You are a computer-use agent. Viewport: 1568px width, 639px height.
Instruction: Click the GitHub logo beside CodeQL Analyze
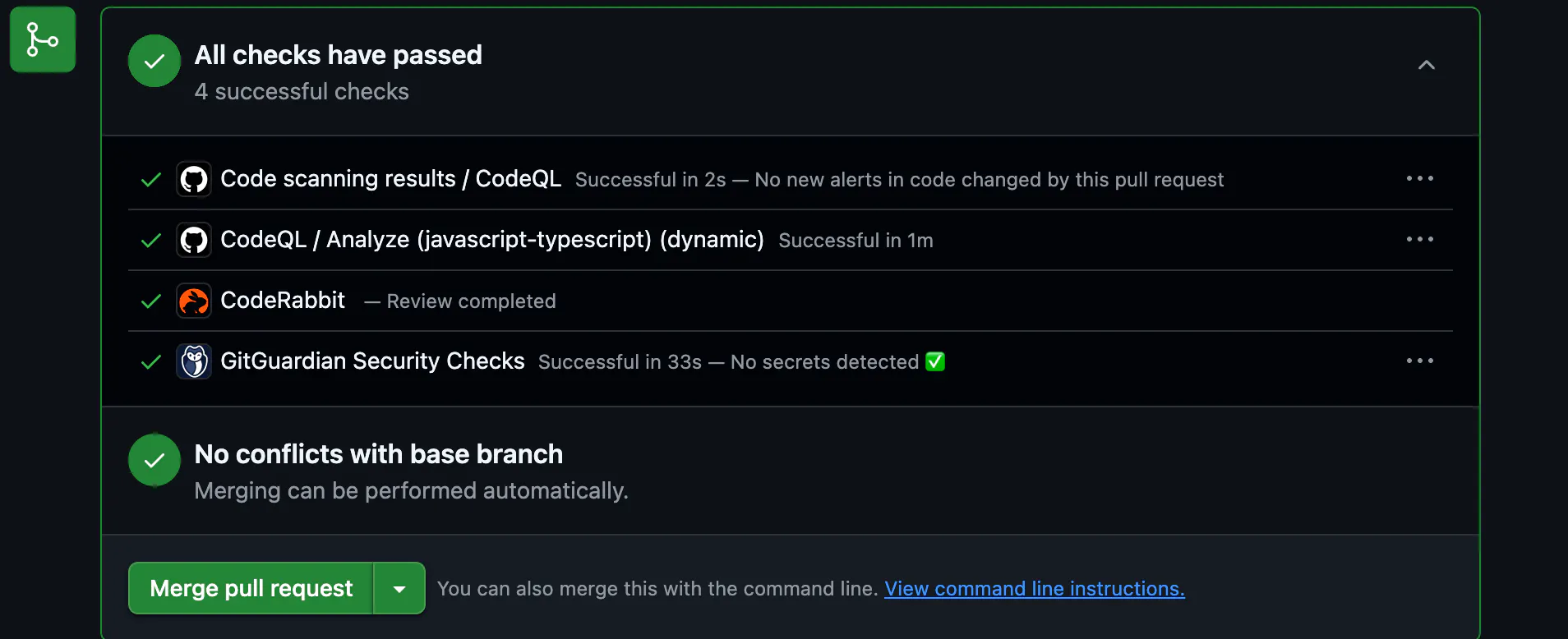tap(194, 240)
